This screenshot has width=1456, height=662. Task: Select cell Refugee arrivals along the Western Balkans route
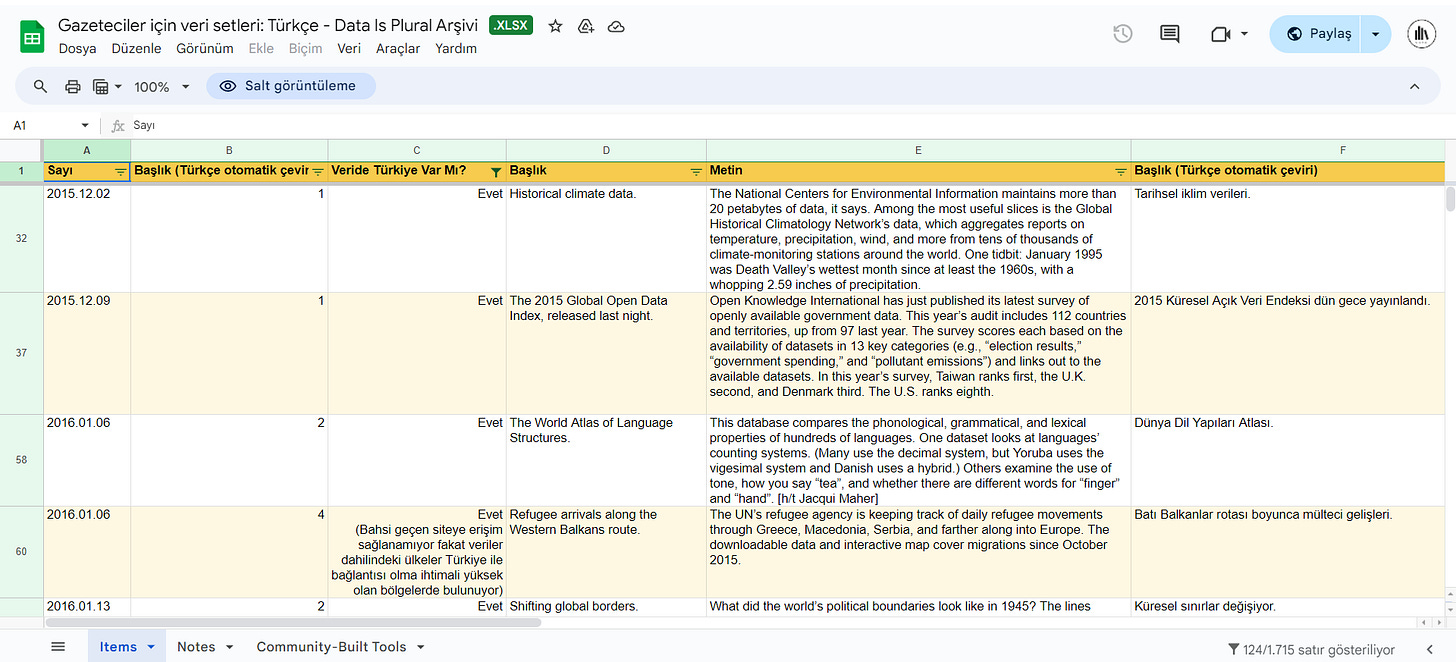(x=606, y=552)
